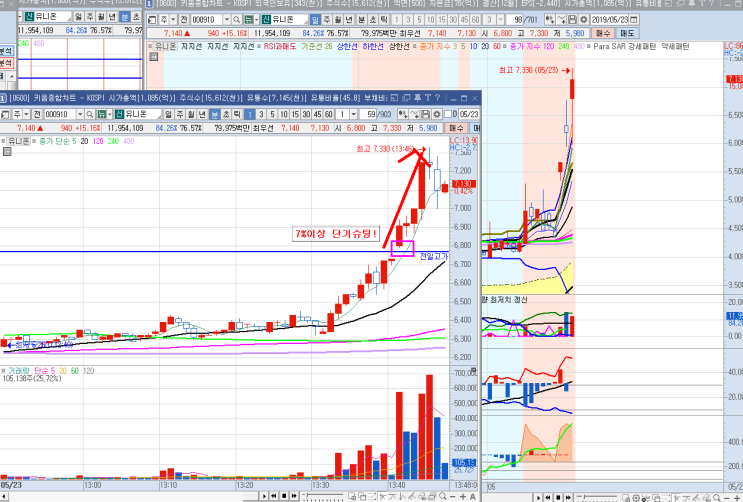The image size is (743, 502).
Task: Open settings gear in back chart toolbar
Action: (583, 20)
